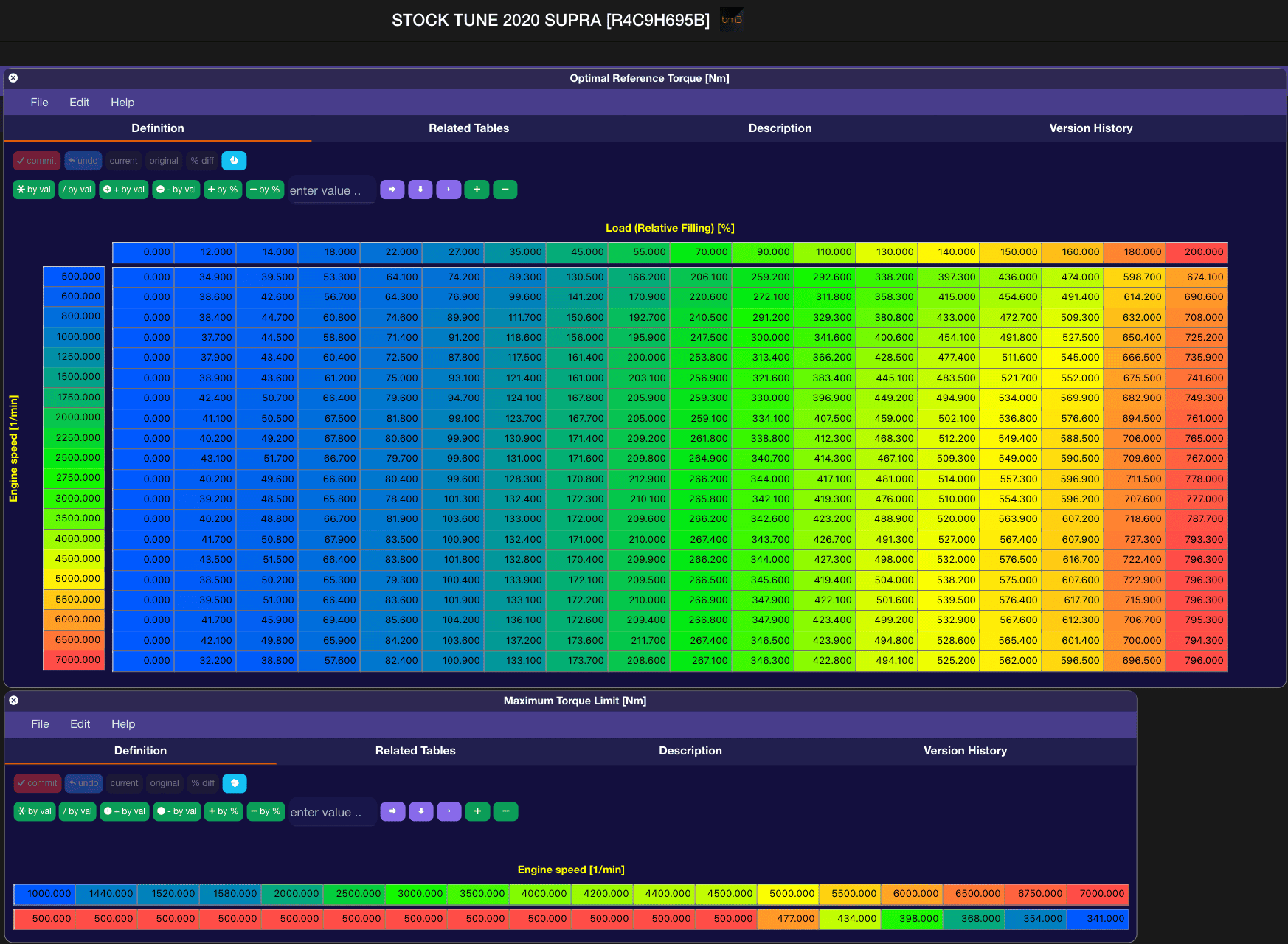The width and height of the screenshot is (1288, 944).
Task: Click '+ by val' button in Optimal Reference Torque
Action: (124, 190)
